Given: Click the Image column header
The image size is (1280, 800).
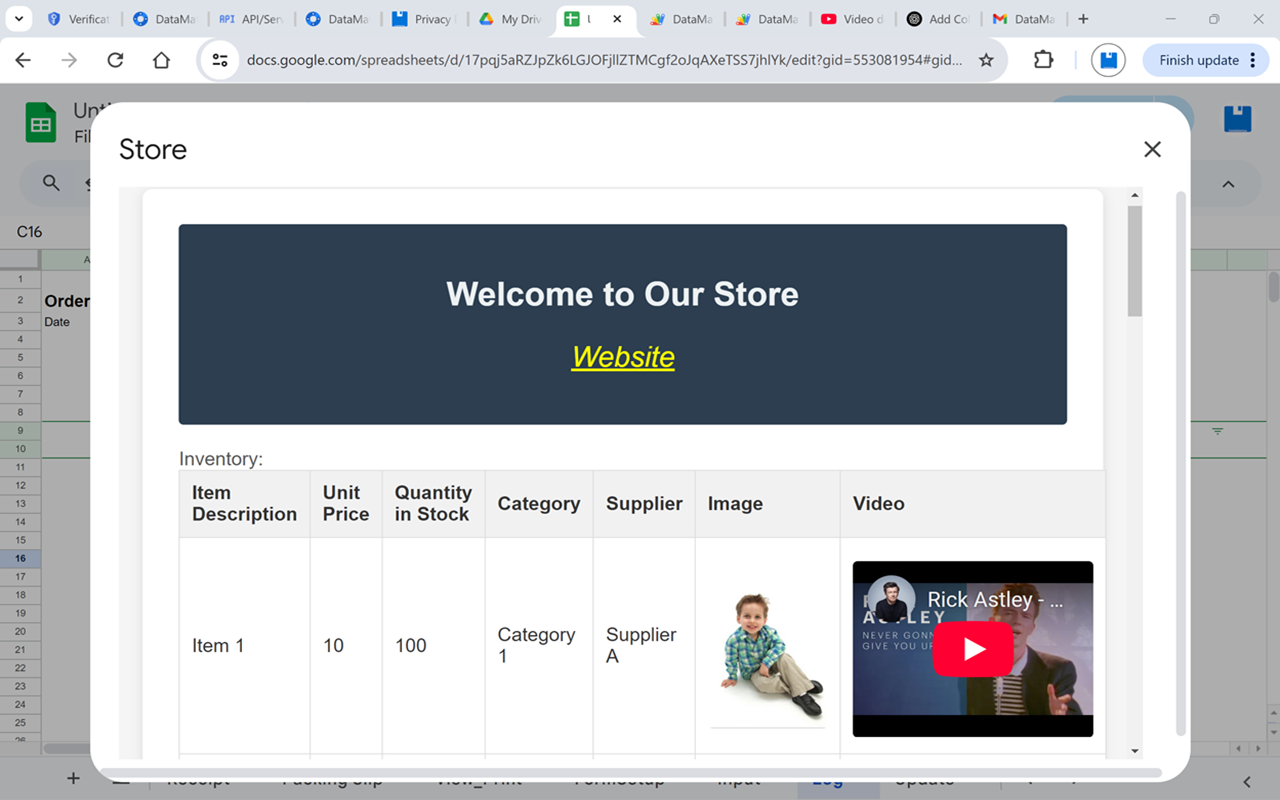Looking at the screenshot, I should (x=768, y=504).
